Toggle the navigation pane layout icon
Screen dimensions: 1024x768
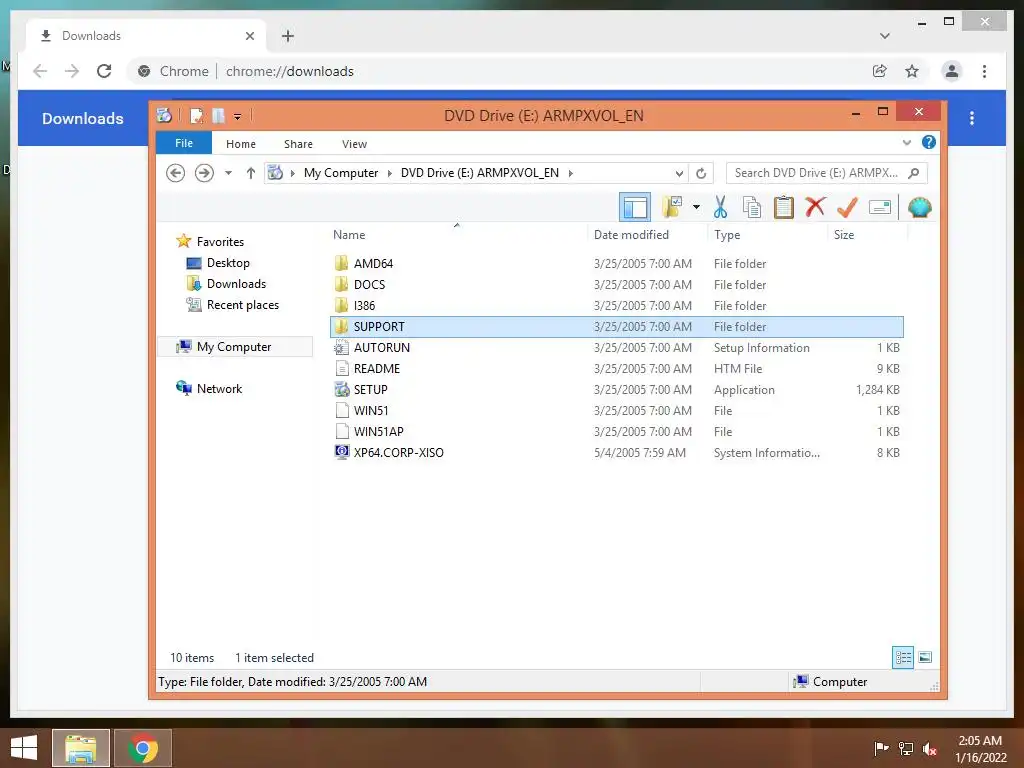tap(635, 208)
